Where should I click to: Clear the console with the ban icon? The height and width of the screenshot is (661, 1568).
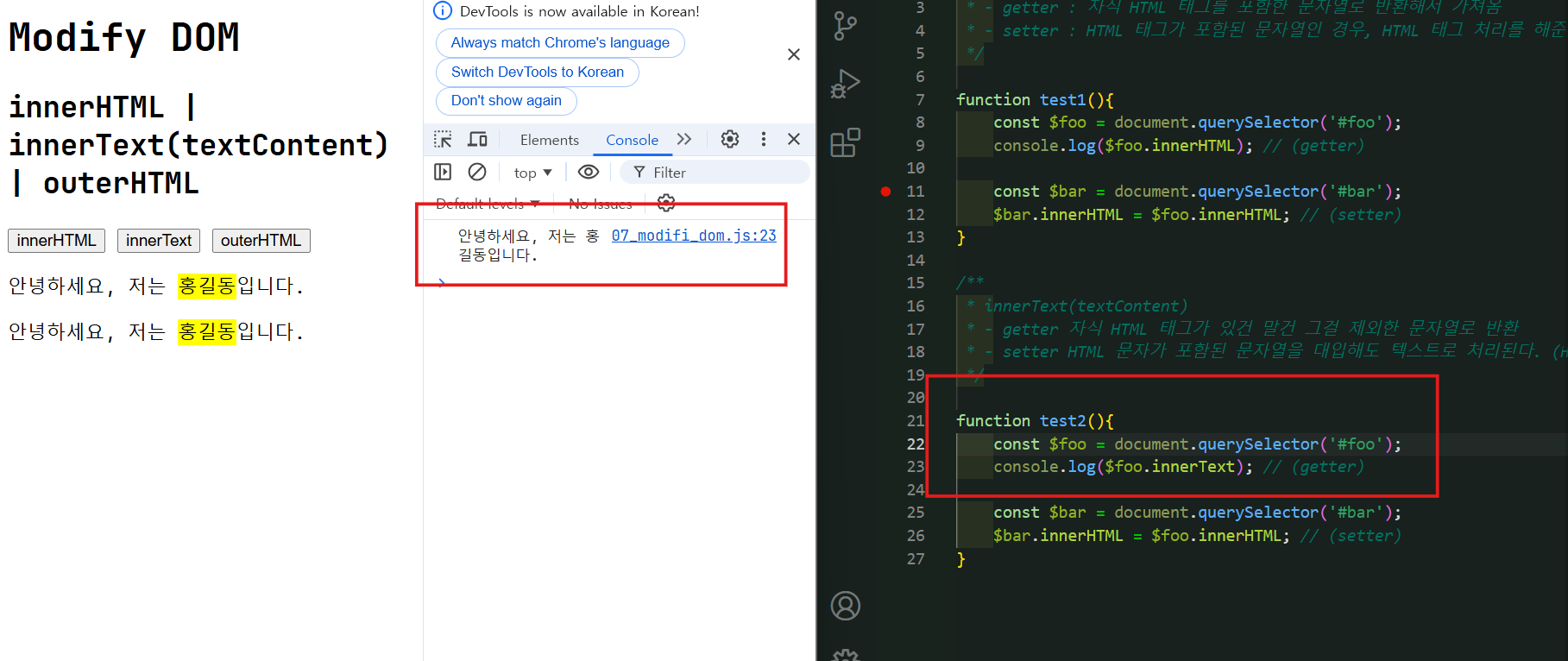tap(477, 172)
